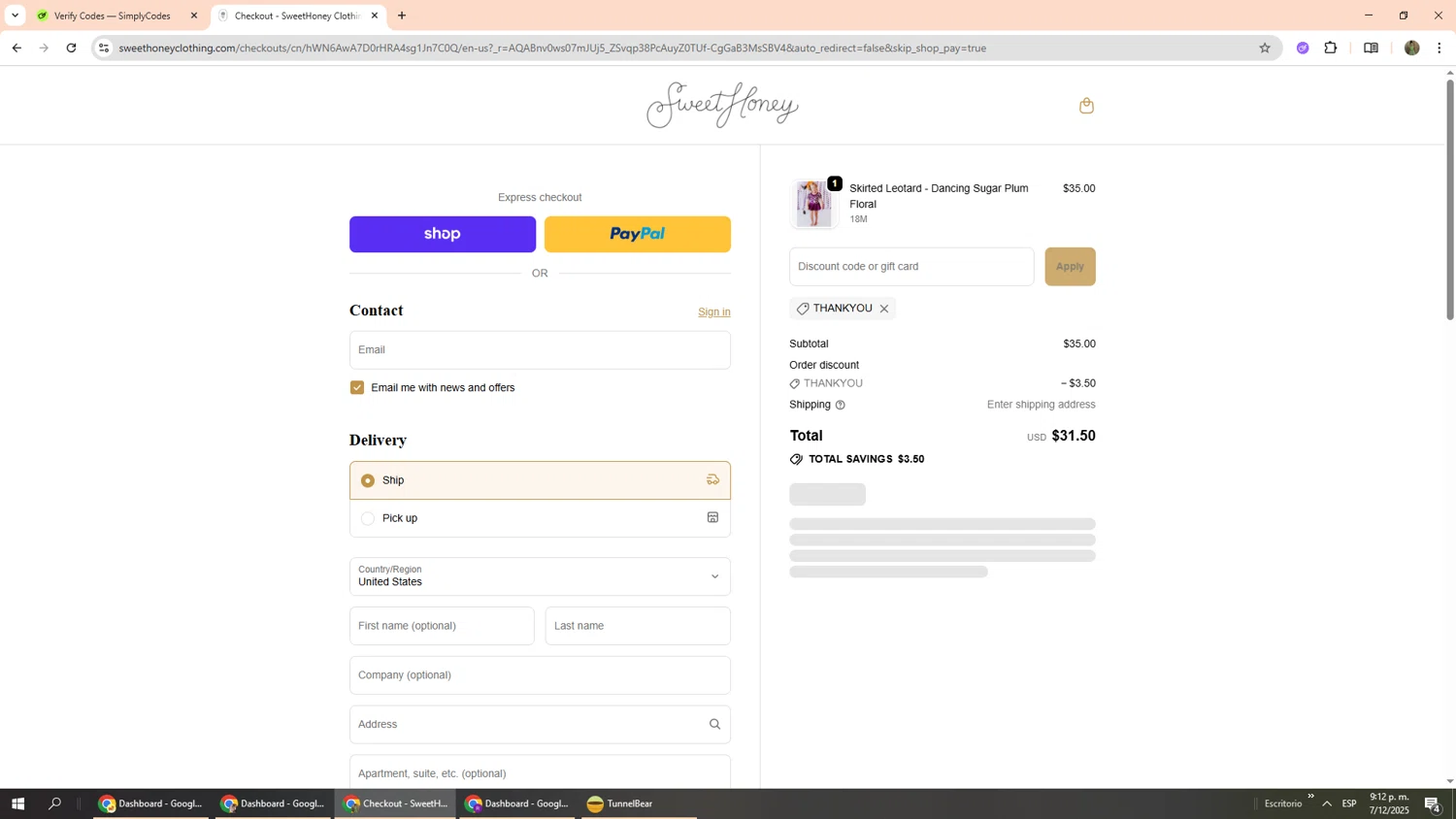
Task: Click the address search magnifier icon
Action: [714, 724]
